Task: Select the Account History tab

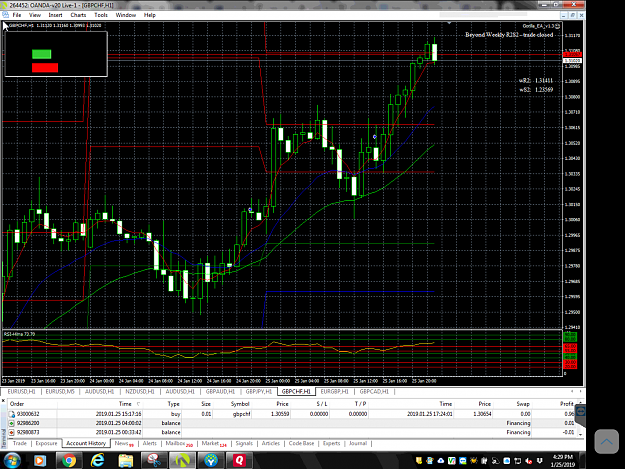Action: pos(86,443)
